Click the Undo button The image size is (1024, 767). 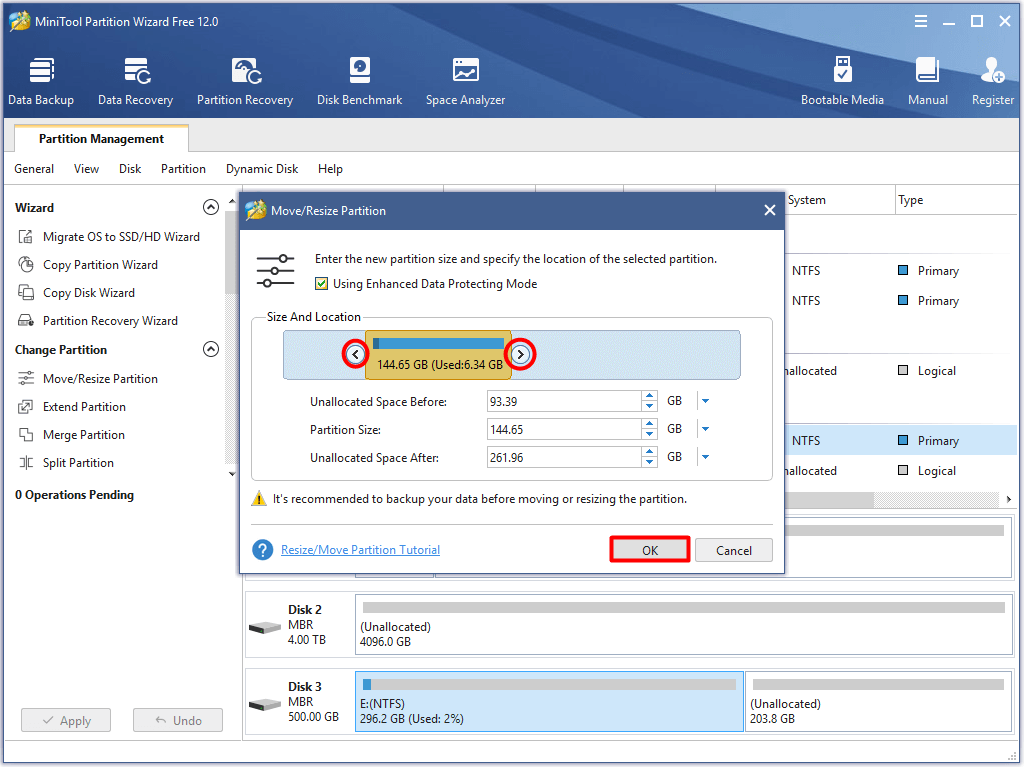[178, 721]
